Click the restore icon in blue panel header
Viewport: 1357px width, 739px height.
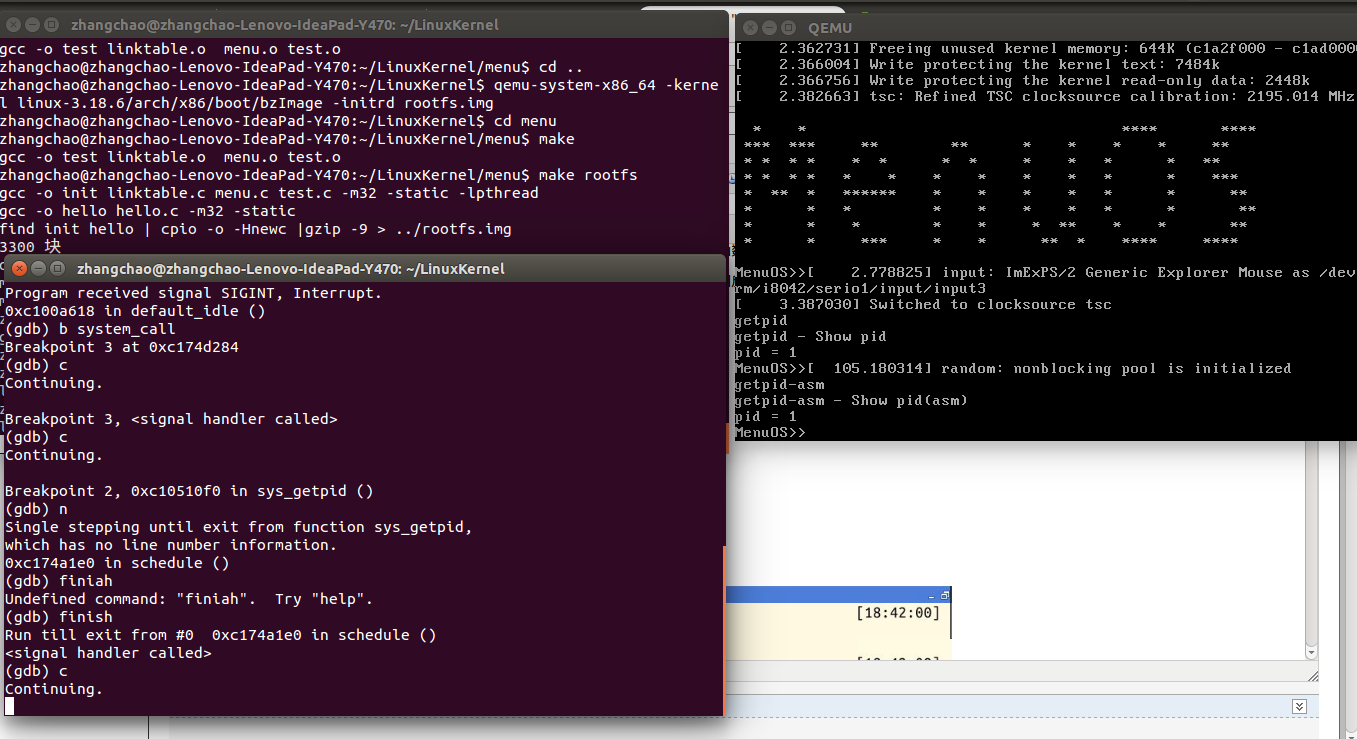point(945,594)
